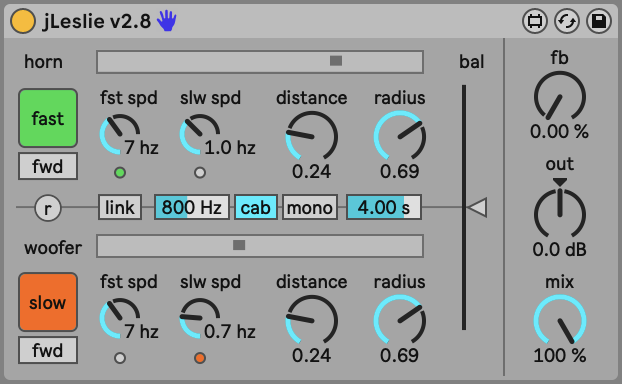Screen dimensions: 622x384
Task: Click the out gain knob
Action: pyautogui.click(x=560, y=214)
